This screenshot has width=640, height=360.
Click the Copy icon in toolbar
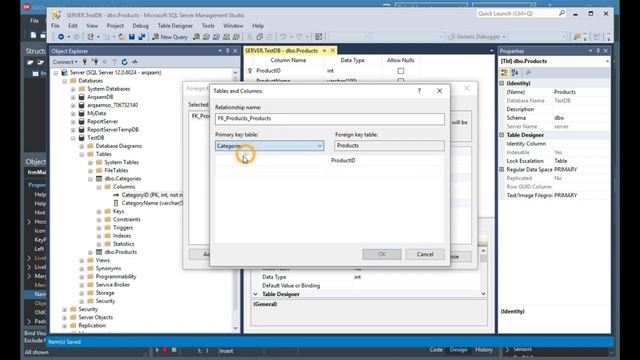pyautogui.click(x=260, y=37)
